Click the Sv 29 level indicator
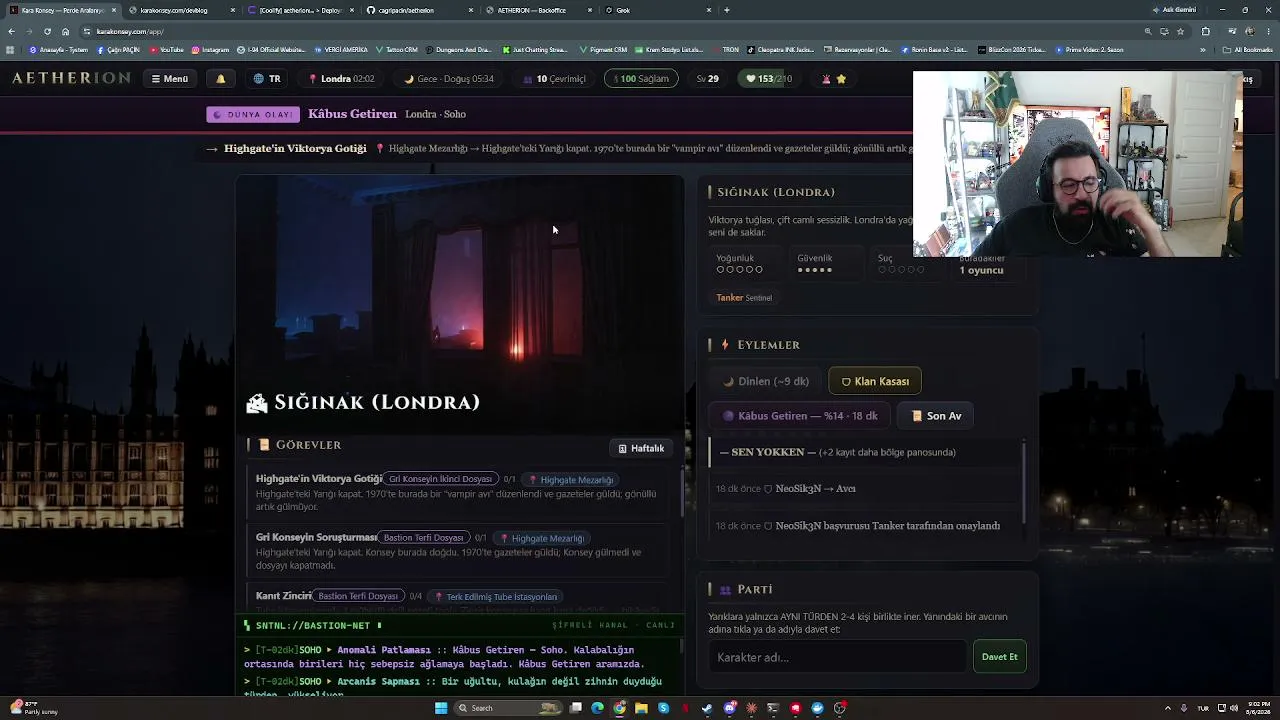The height and width of the screenshot is (720, 1280). [x=708, y=79]
